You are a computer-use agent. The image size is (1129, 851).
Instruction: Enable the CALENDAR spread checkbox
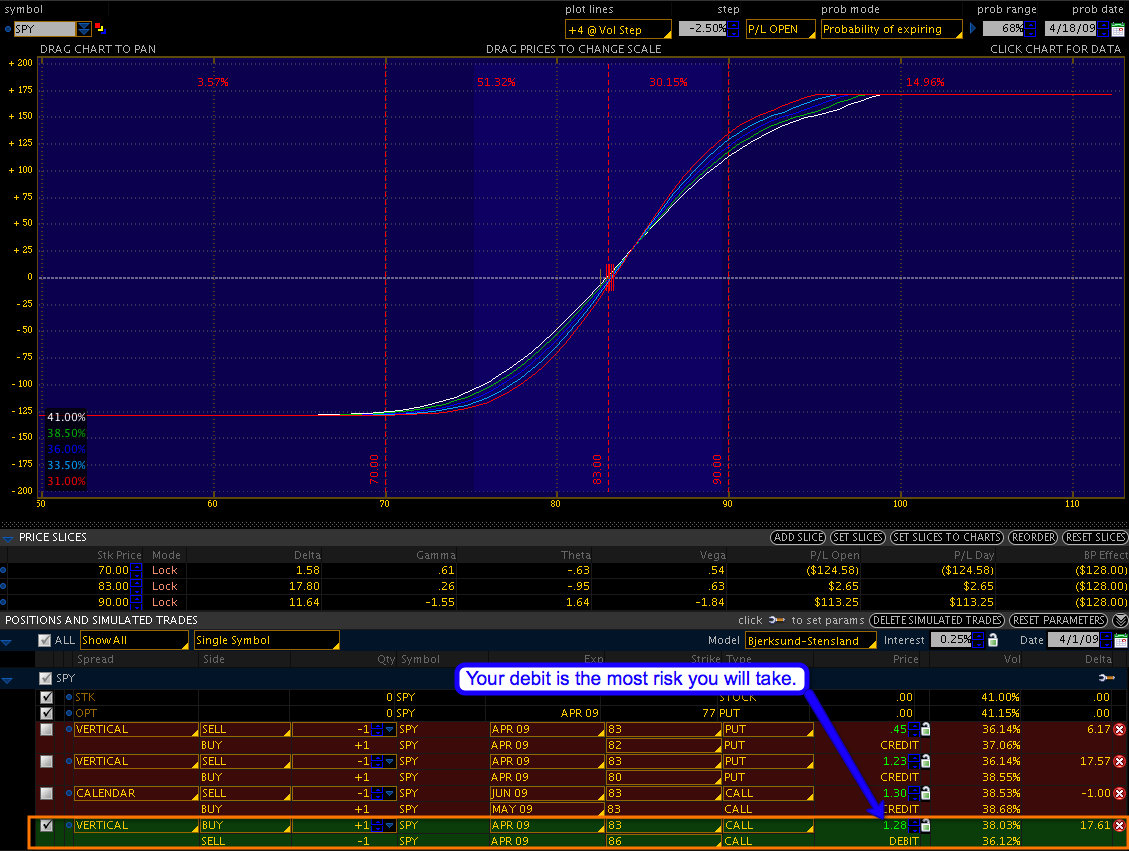click(46, 794)
